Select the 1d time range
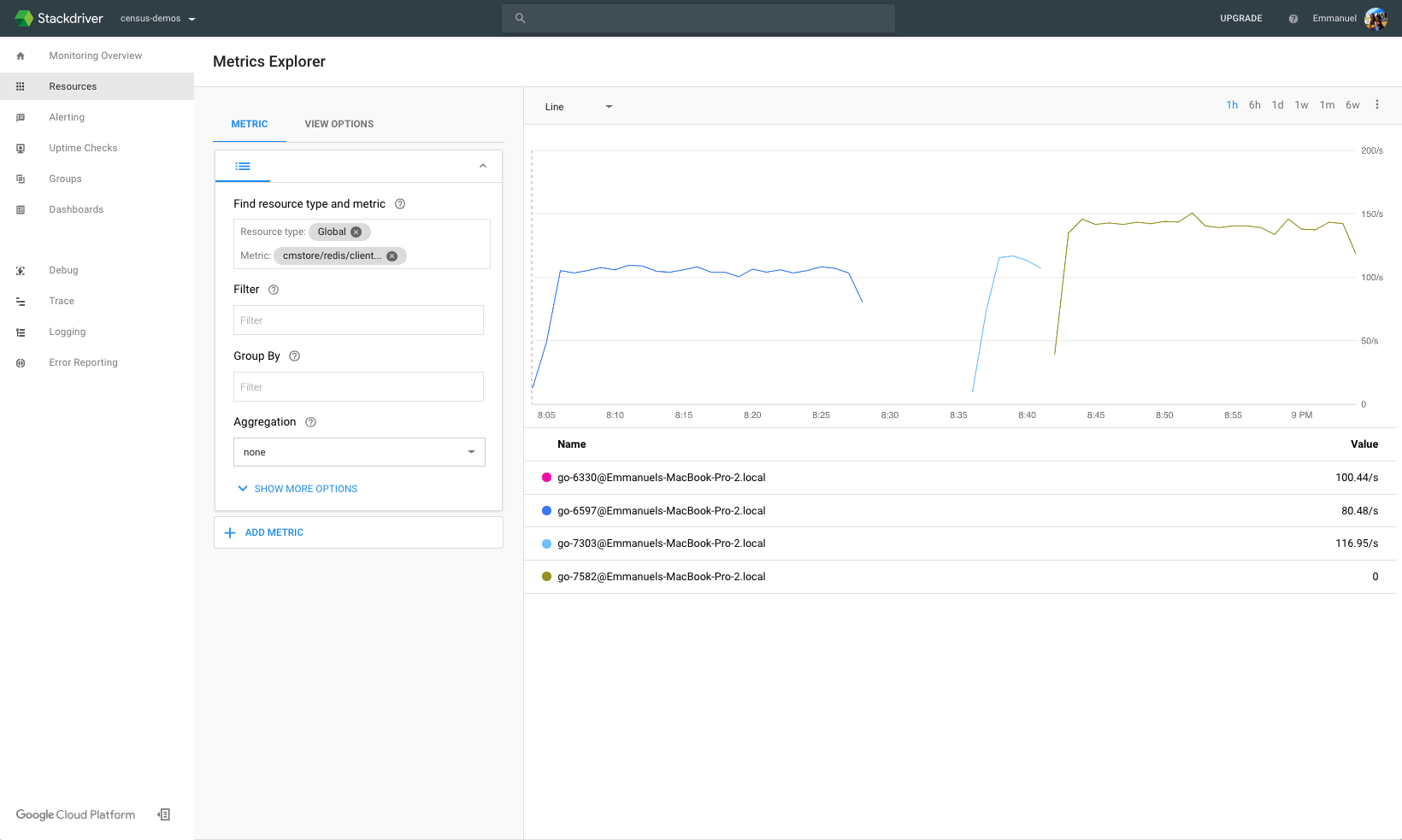The width and height of the screenshot is (1402, 840). 1277,105
